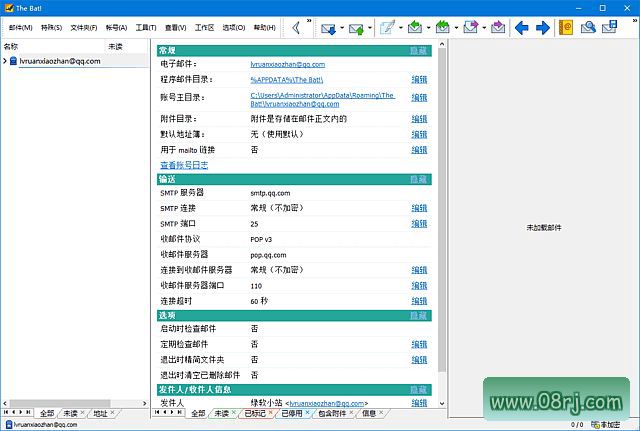
Task: Open the dropdown next to the forward icon
Action: tap(484, 28)
